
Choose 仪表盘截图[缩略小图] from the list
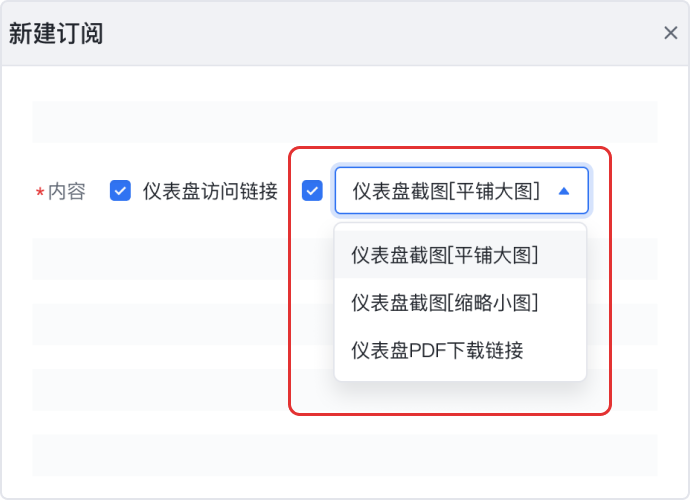click(445, 302)
